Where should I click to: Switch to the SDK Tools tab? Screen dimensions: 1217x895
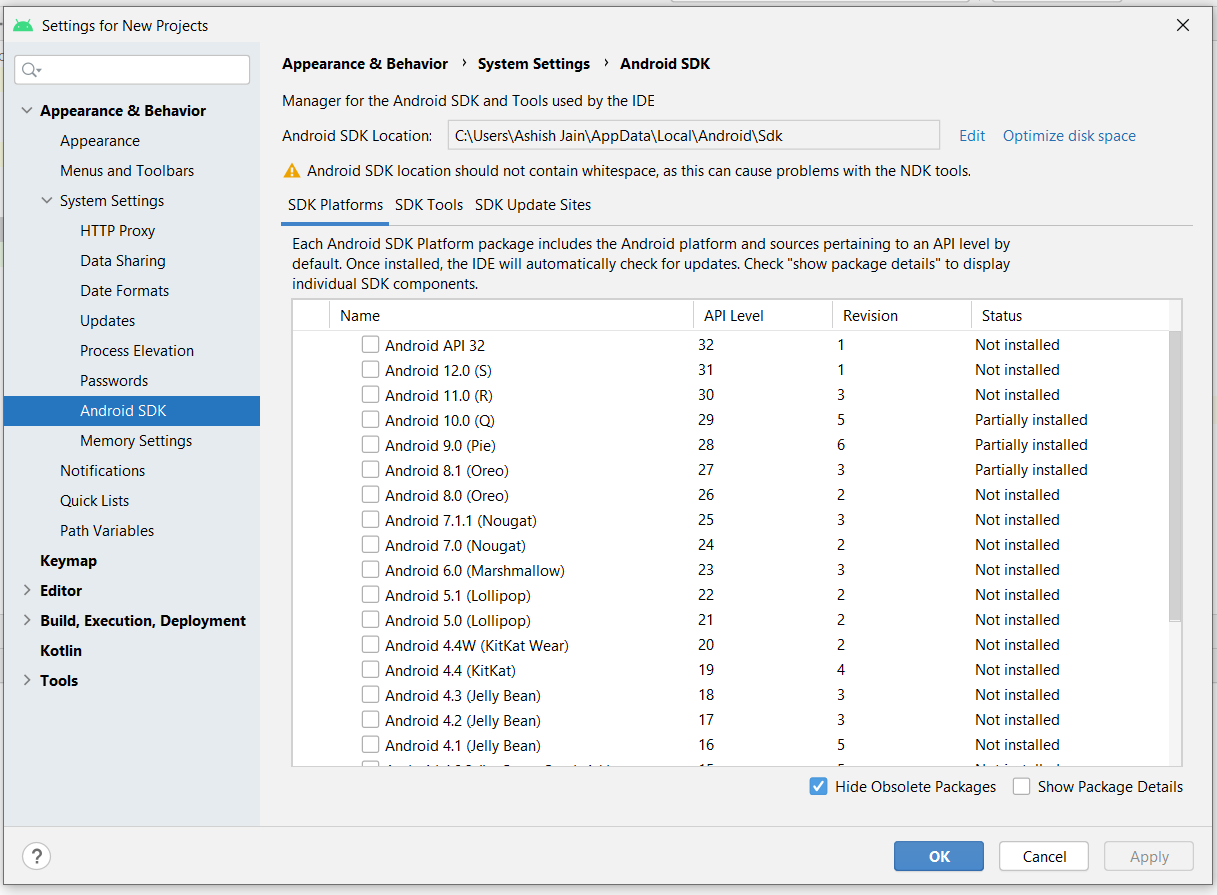click(429, 205)
